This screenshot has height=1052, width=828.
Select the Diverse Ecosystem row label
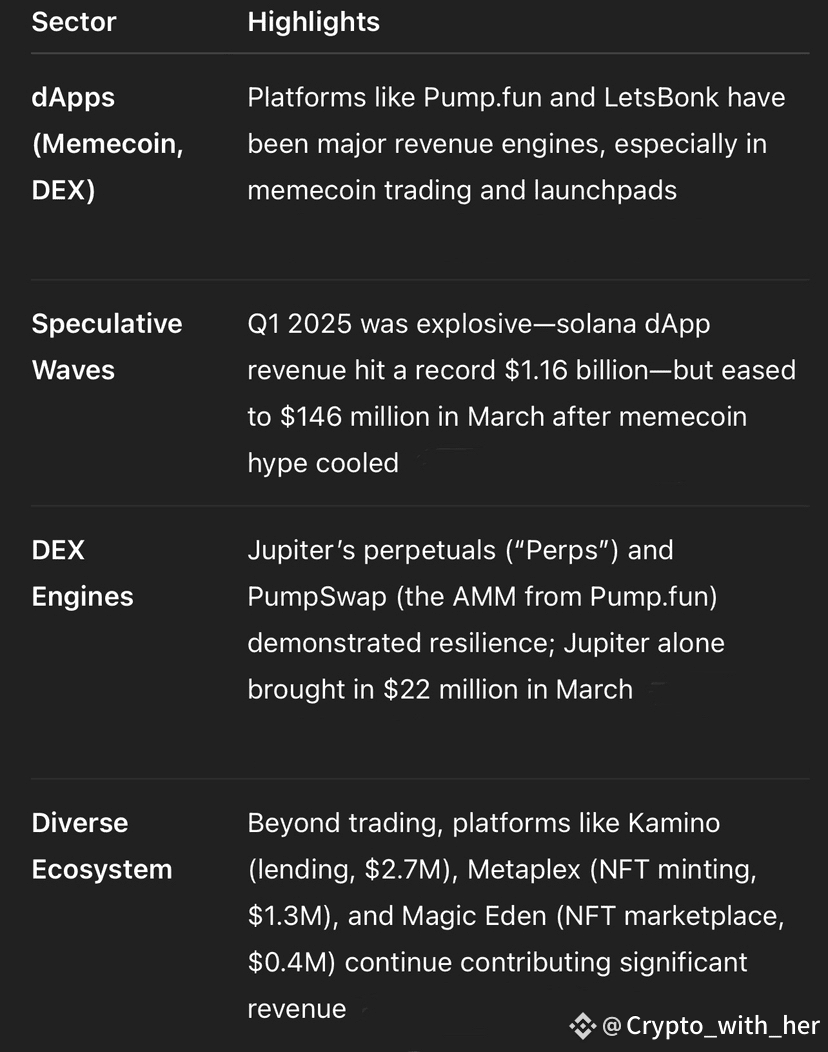pos(101,846)
